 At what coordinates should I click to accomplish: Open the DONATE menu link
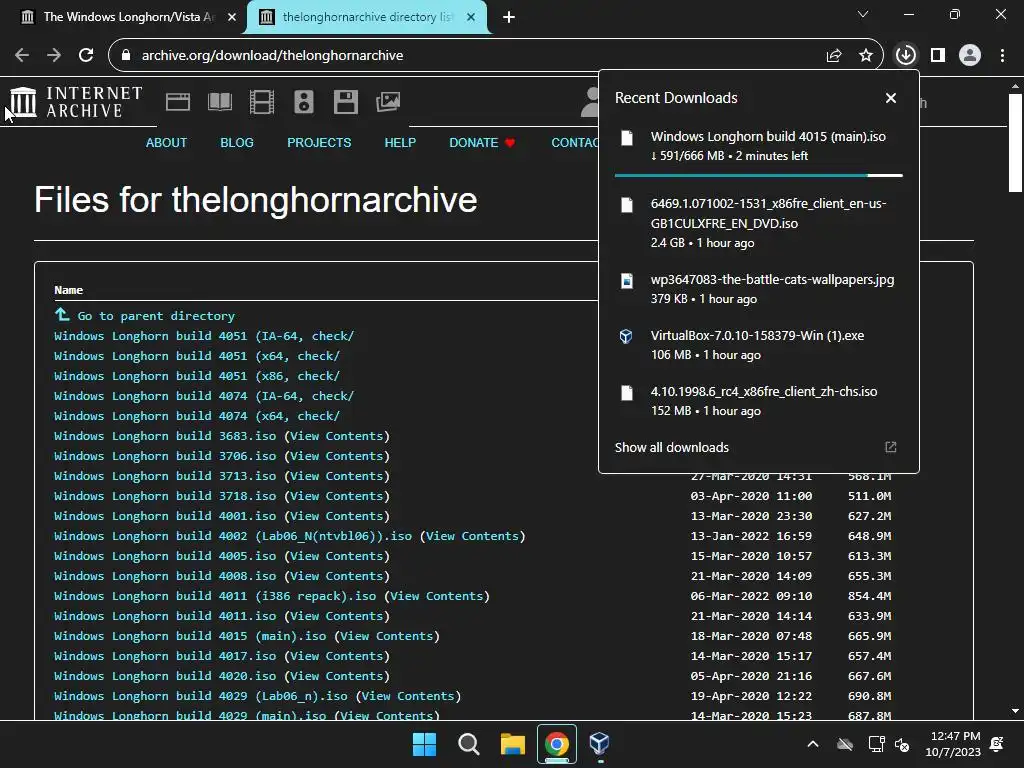click(482, 142)
